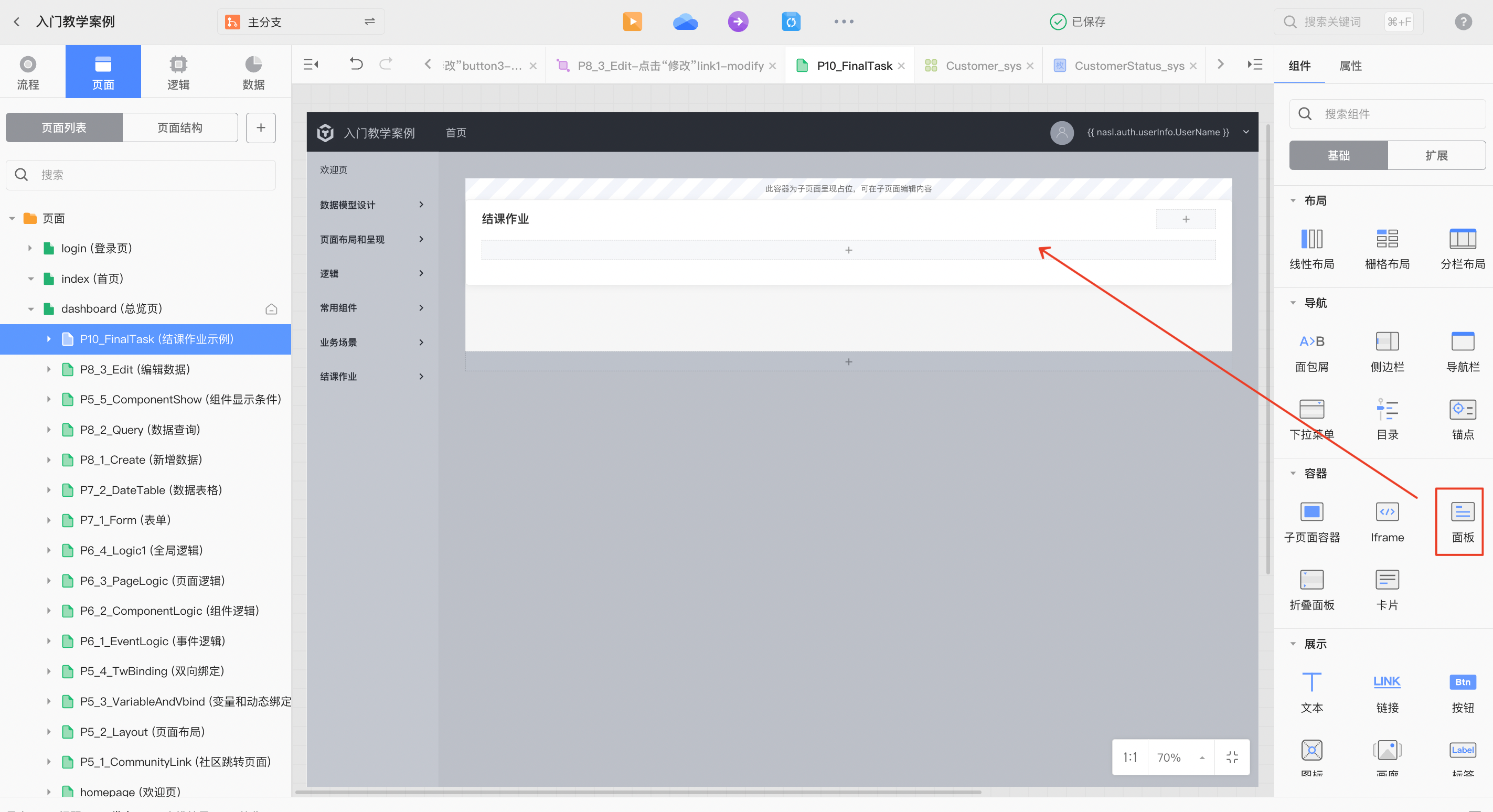
Task: Open the 逻辑 tab
Action: (178, 72)
